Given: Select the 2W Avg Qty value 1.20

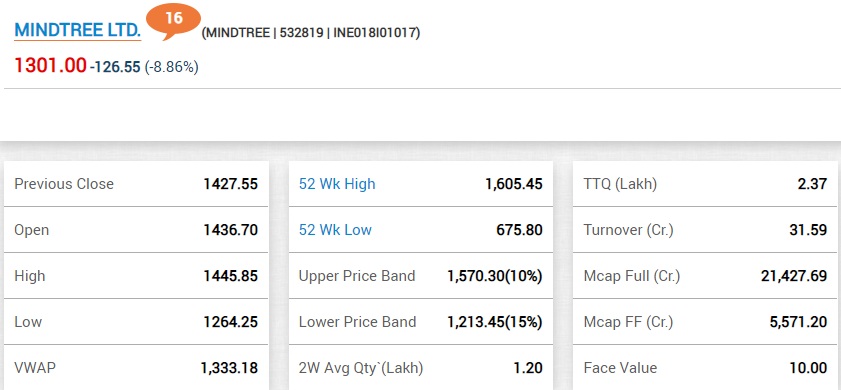Looking at the screenshot, I should (527, 368).
